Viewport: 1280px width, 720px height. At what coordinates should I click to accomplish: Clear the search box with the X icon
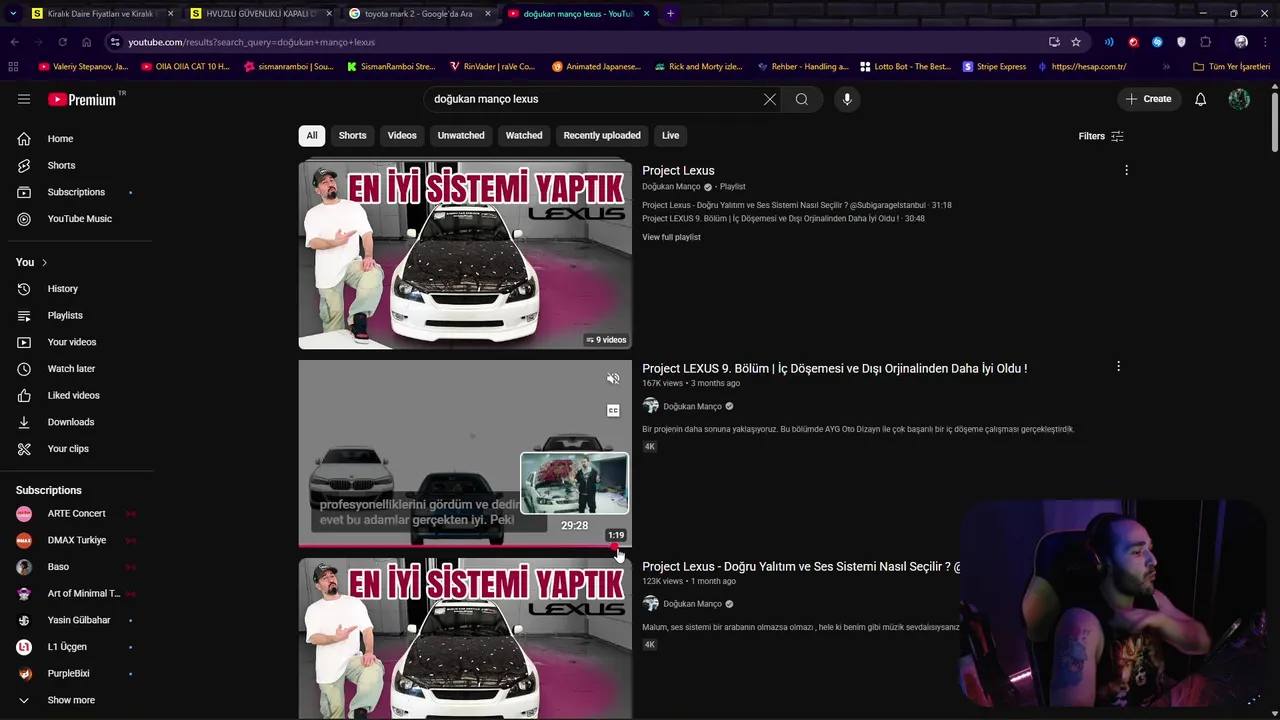pyautogui.click(x=769, y=99)
